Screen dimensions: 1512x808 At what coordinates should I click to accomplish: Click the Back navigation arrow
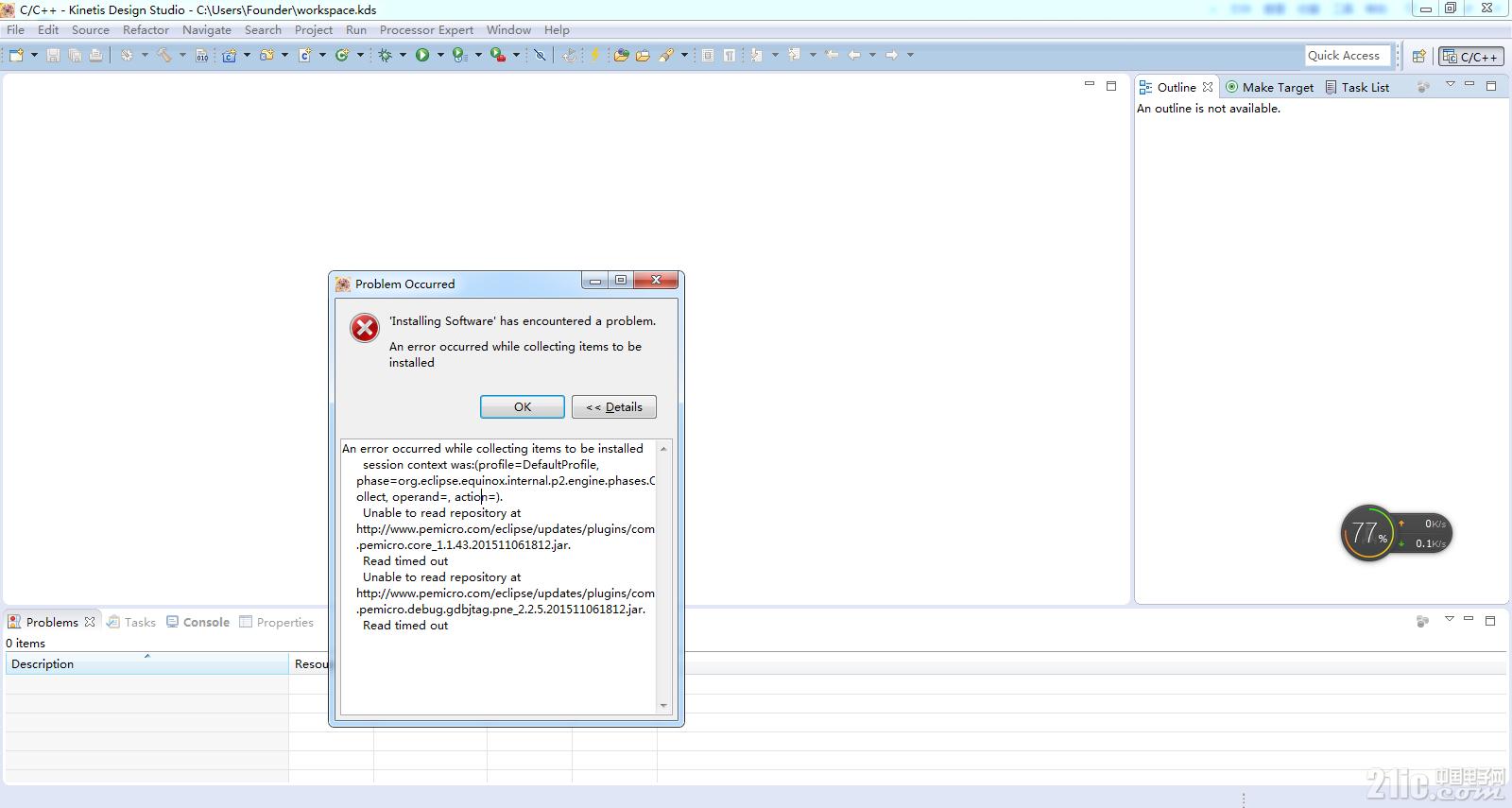(x=853, y=55)
